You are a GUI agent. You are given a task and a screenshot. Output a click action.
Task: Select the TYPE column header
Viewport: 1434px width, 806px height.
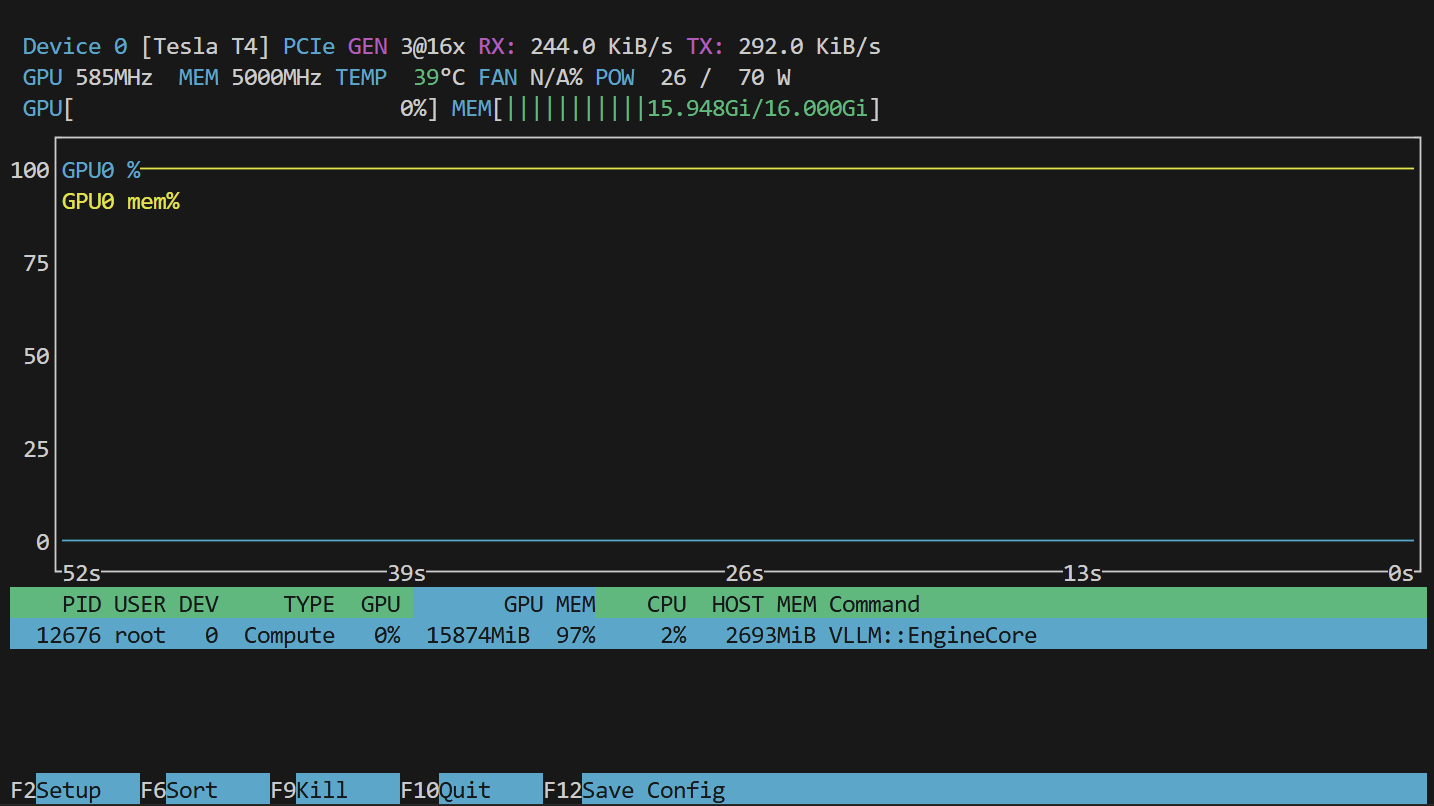click(309, 604)
